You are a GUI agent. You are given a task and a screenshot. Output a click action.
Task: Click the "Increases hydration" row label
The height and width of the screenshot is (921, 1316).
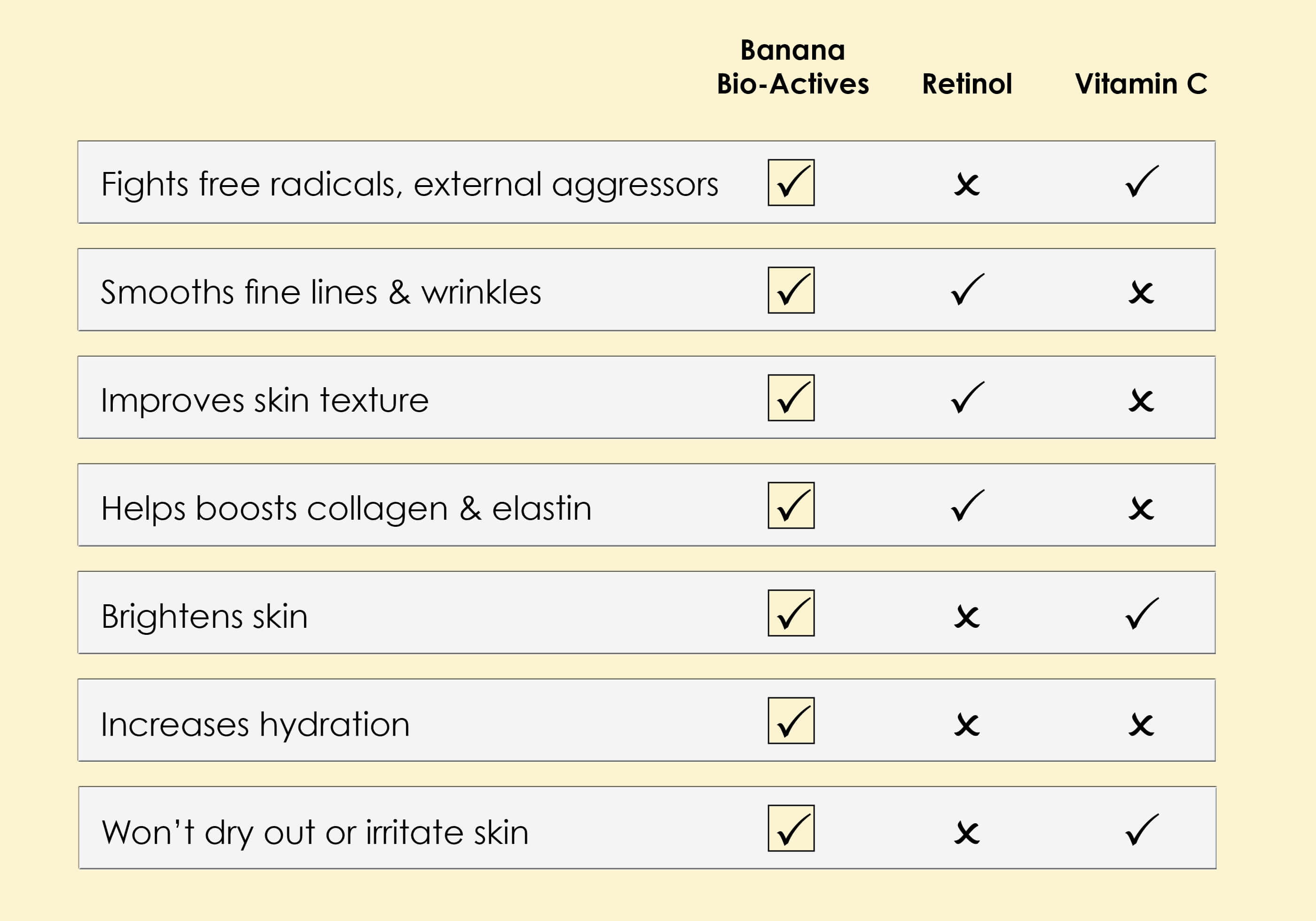(x=255, y=725)
